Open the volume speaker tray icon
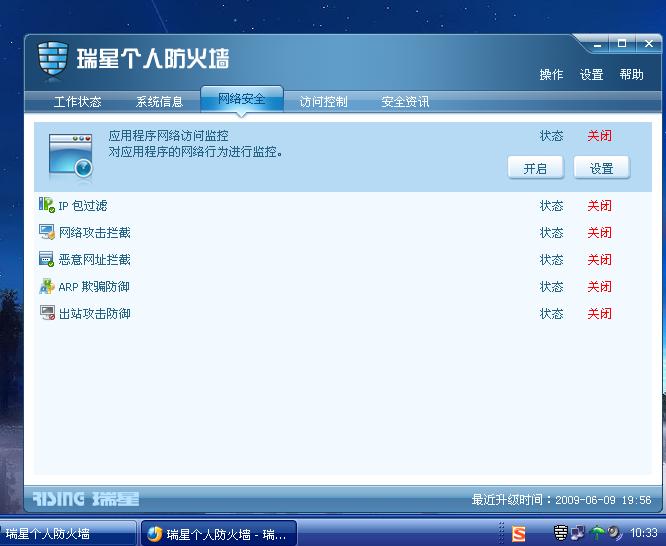 (x=614, y=532)
